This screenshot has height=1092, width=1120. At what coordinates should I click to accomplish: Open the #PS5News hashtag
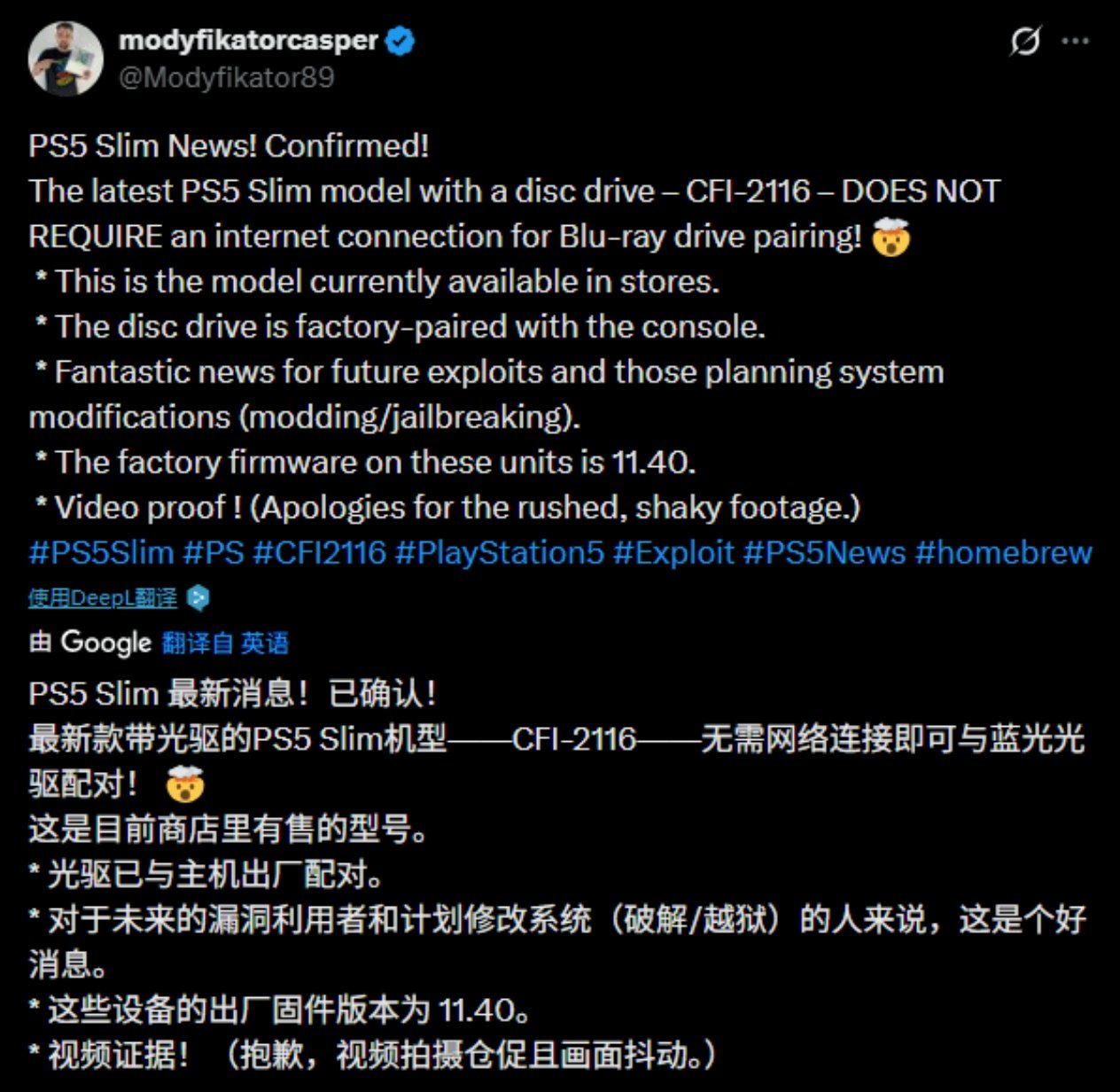click(x=824, y=552)
